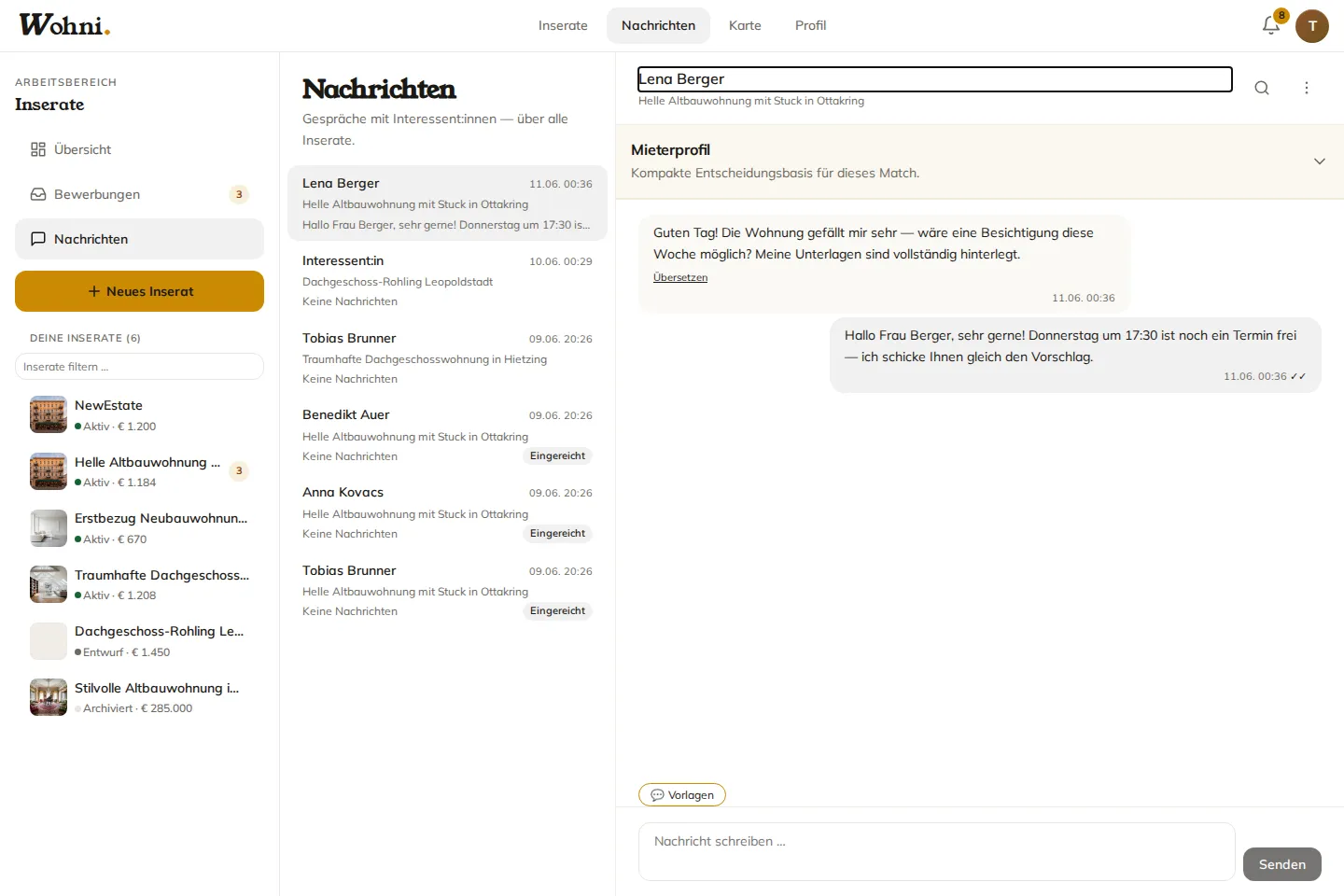1344x896 pixels.
Task: Open the notifications bell icon
Action: click(x=1271, y=25)
